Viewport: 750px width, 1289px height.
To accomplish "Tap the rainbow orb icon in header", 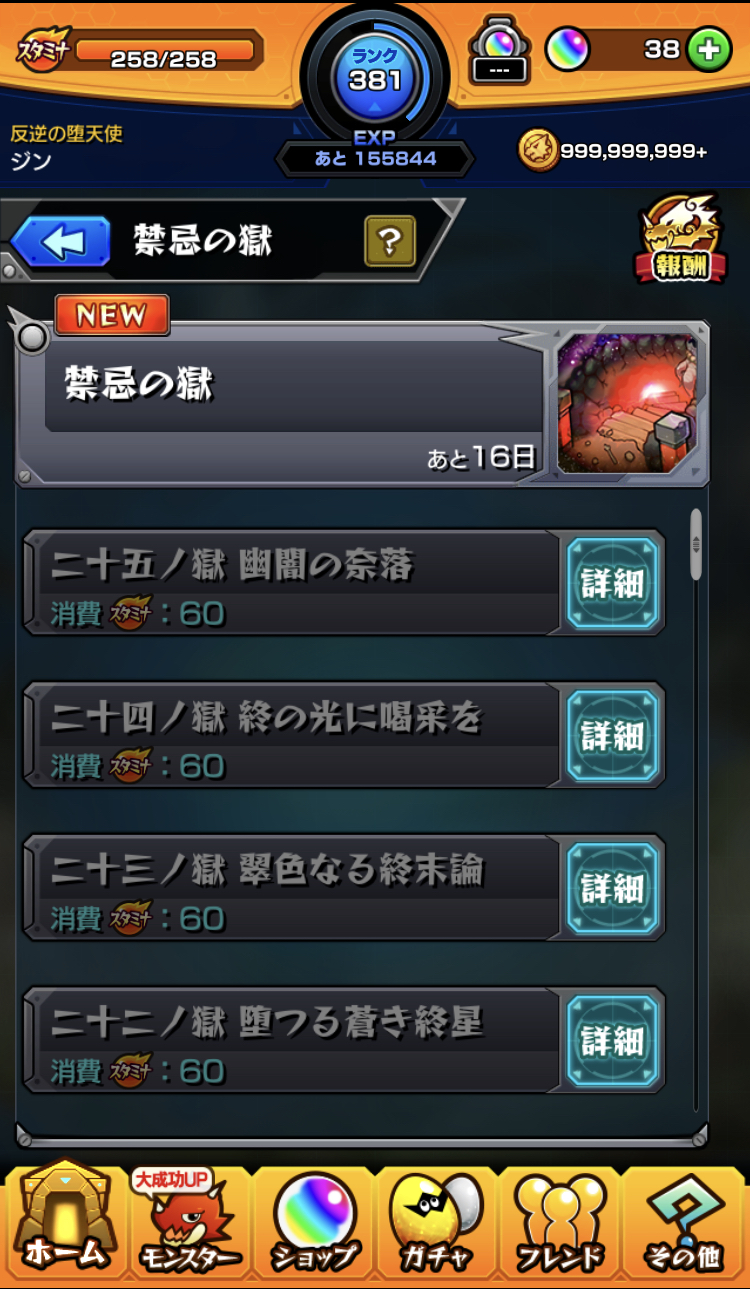I will point(567,49).
